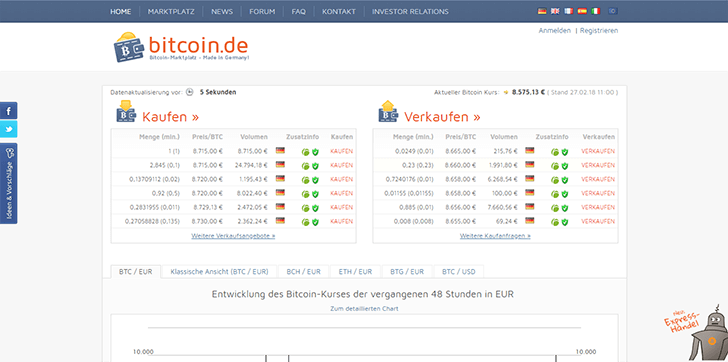The width and height of the screenshot is (728, 362).
Task: Click the Verkaufen wallet icon
Action: coord(388,112)
